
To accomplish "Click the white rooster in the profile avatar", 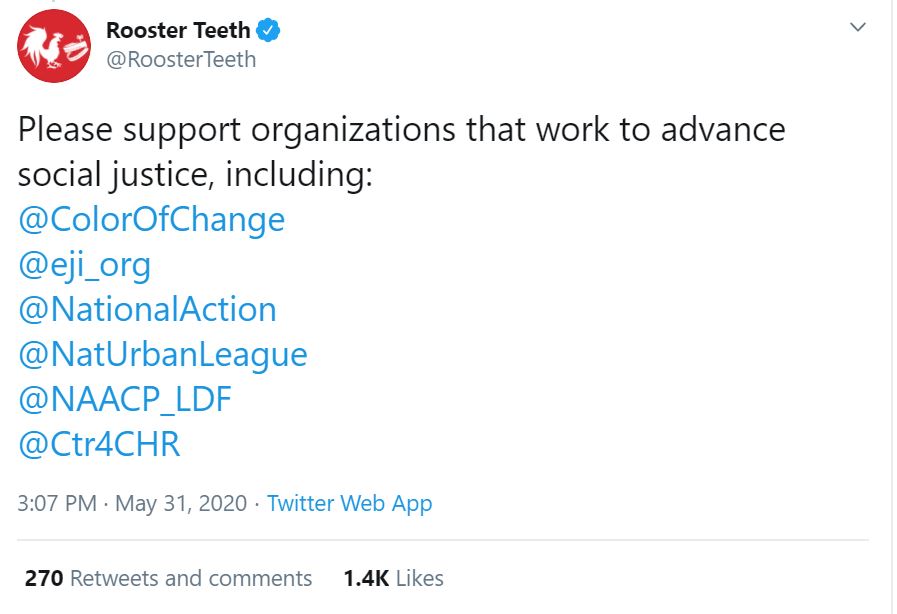I will 43,43.
